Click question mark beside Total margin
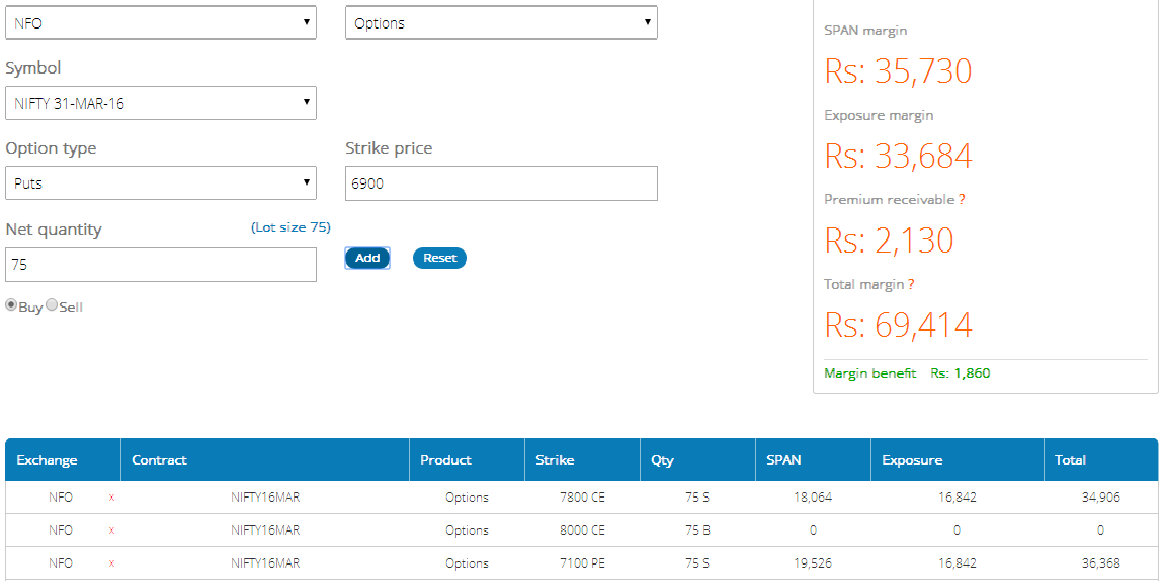The image size is (1164, 581). click(x=911, y=284)
